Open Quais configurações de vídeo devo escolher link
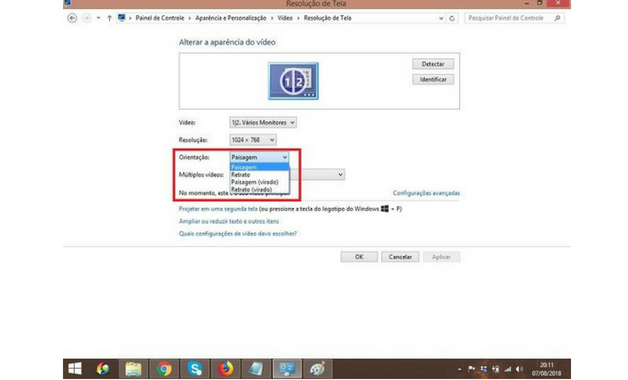Image resolution: width=628 pixels, height=380 pixels. coord(238,234)
